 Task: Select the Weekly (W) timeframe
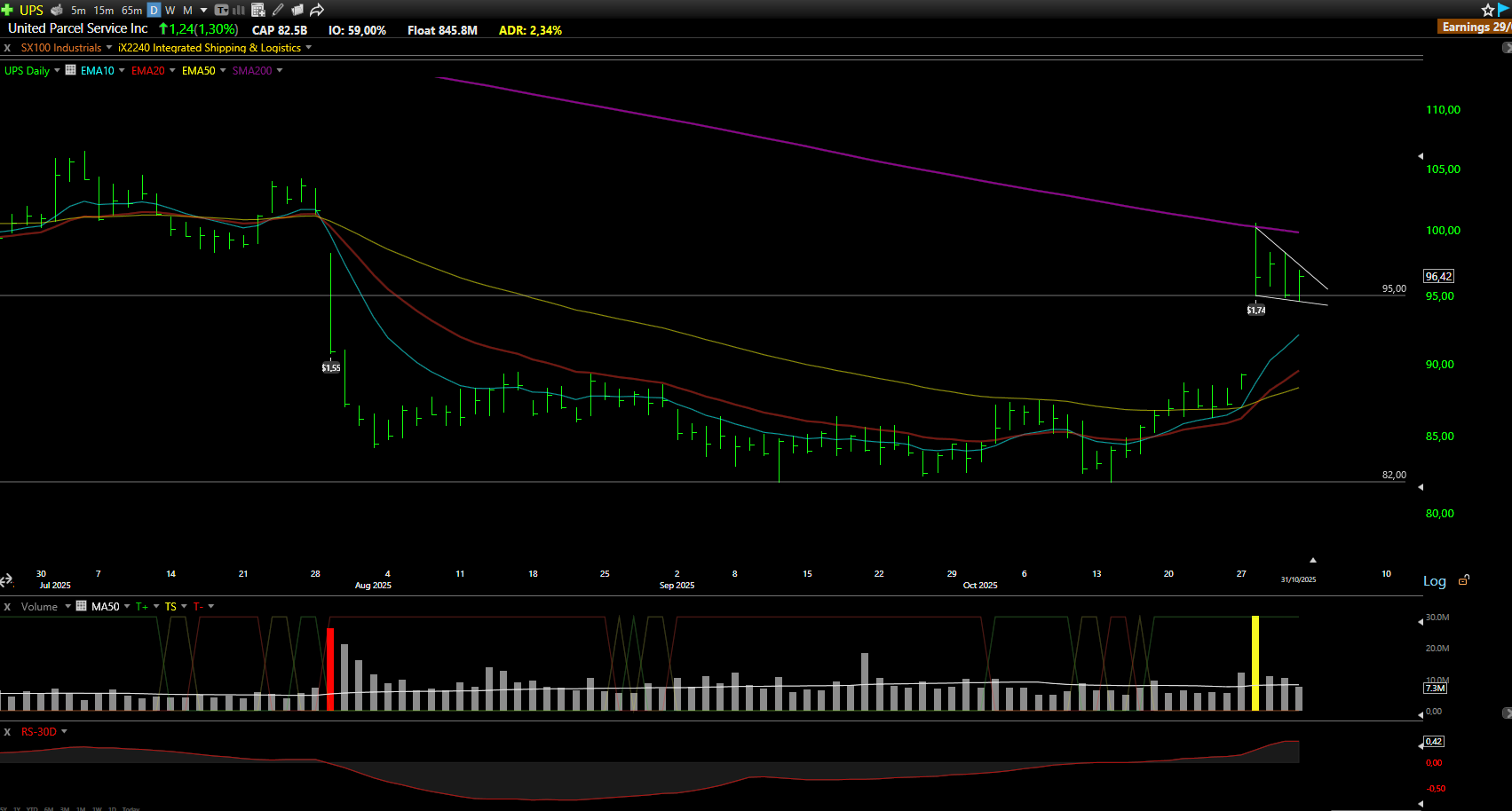(x=170, y=10)
